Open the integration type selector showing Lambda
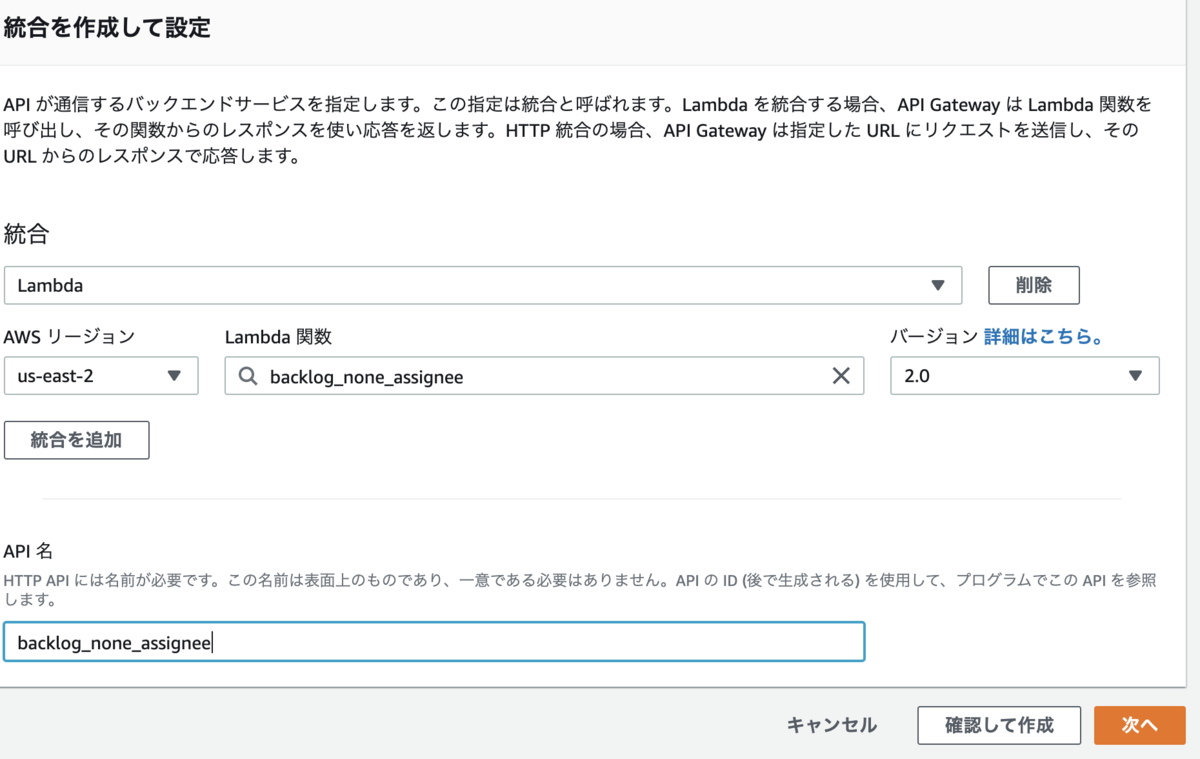1200x759 pixels. (x=480, y=285)
